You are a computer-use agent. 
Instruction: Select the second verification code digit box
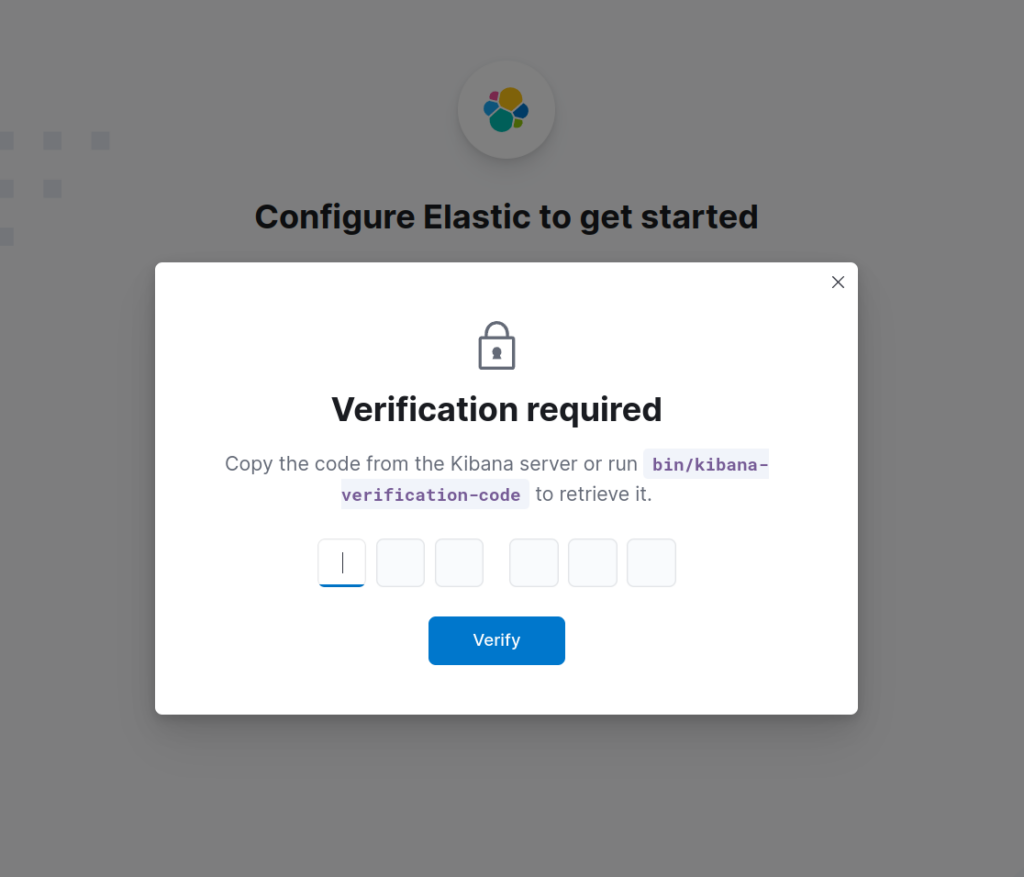(400, 563)
